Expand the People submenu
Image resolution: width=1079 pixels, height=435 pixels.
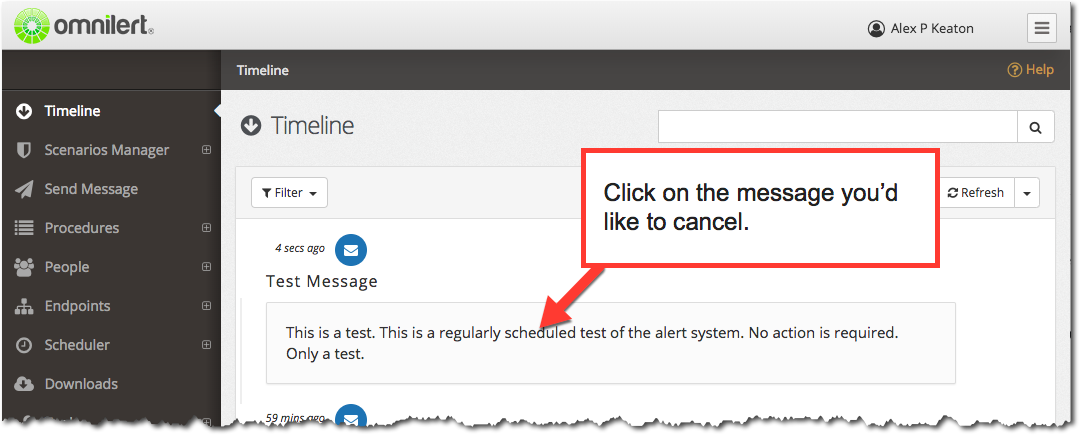pyautogui.click(x=206, y=267)
